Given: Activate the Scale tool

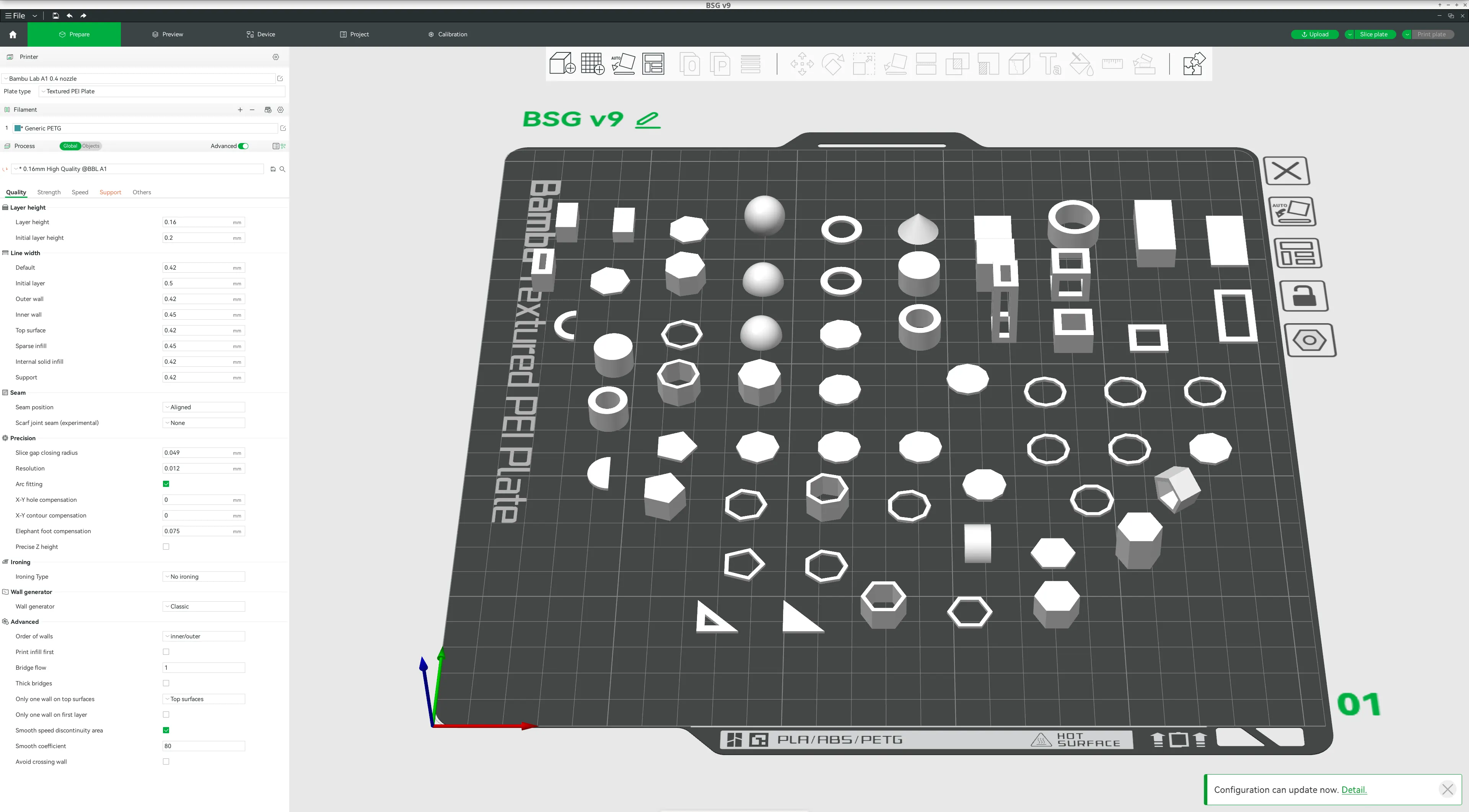Looking at the screenshot, I should click(863, 64).
